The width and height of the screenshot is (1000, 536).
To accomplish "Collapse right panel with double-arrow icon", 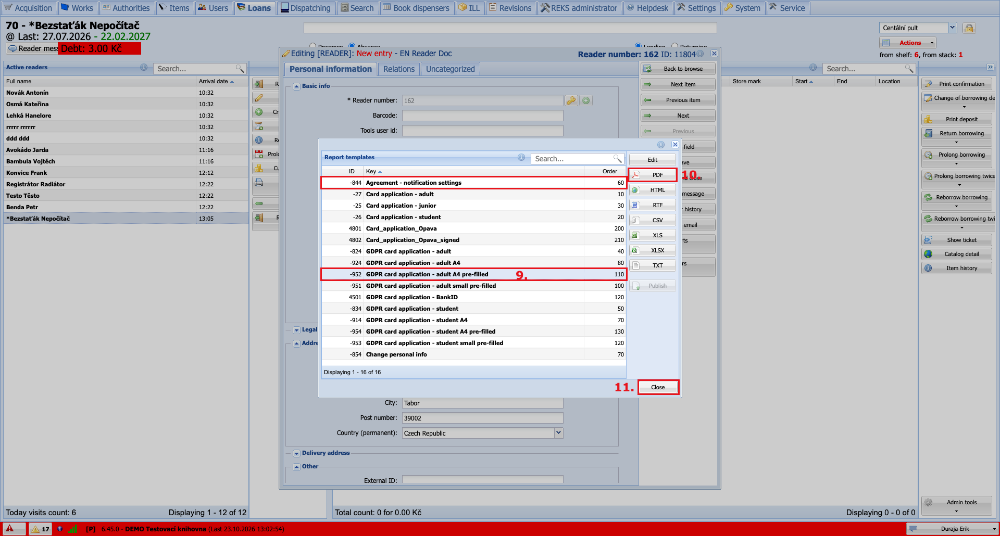I will pyautogui.click(x=990, y=67).
